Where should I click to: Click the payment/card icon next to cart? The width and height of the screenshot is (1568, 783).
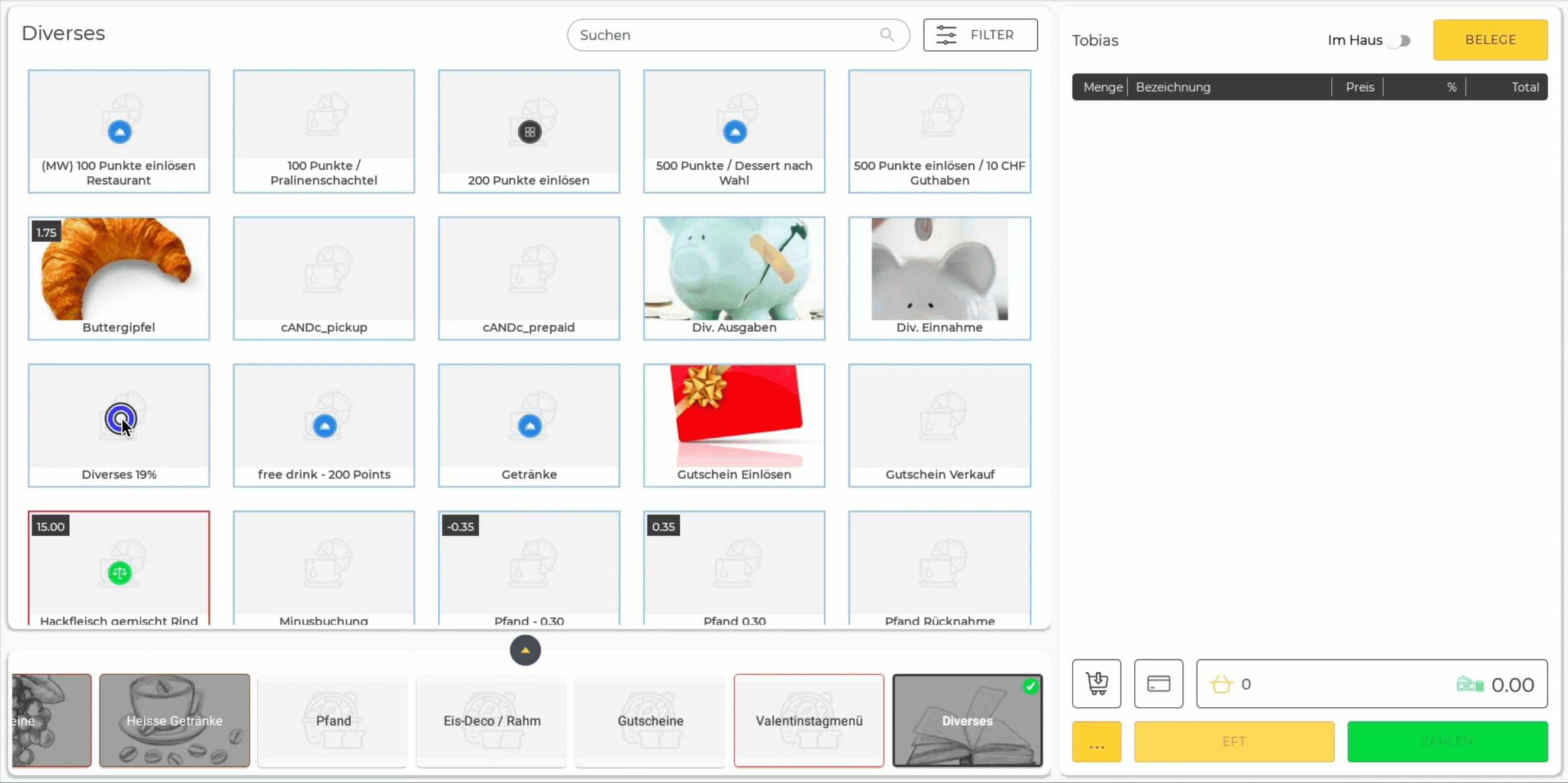(x=1158, y=684)
